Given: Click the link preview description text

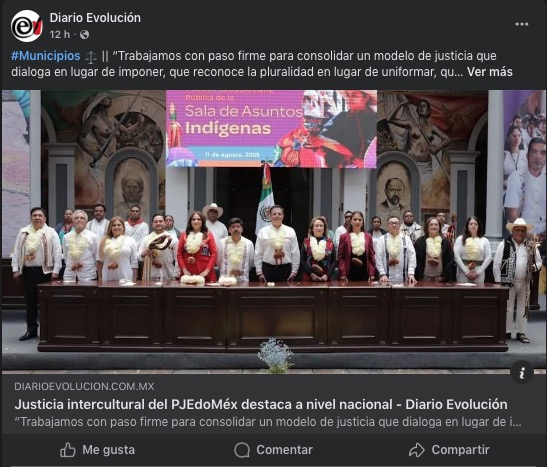Looking at the screenshot, I should (268, 422).
